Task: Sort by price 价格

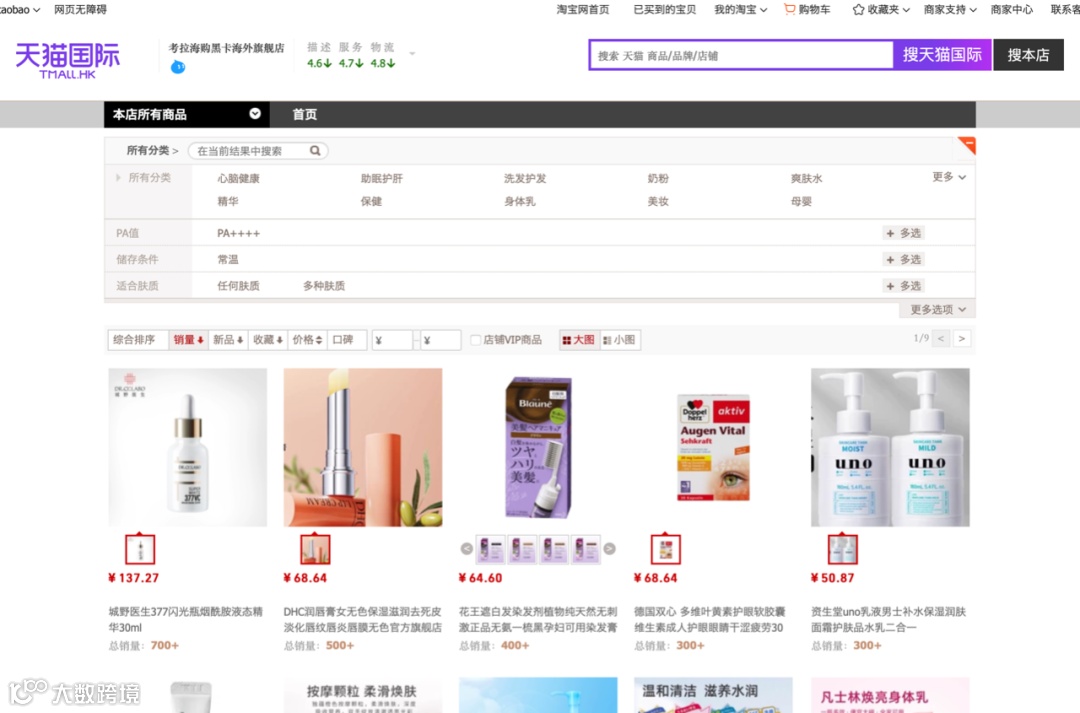Action: 307,340
